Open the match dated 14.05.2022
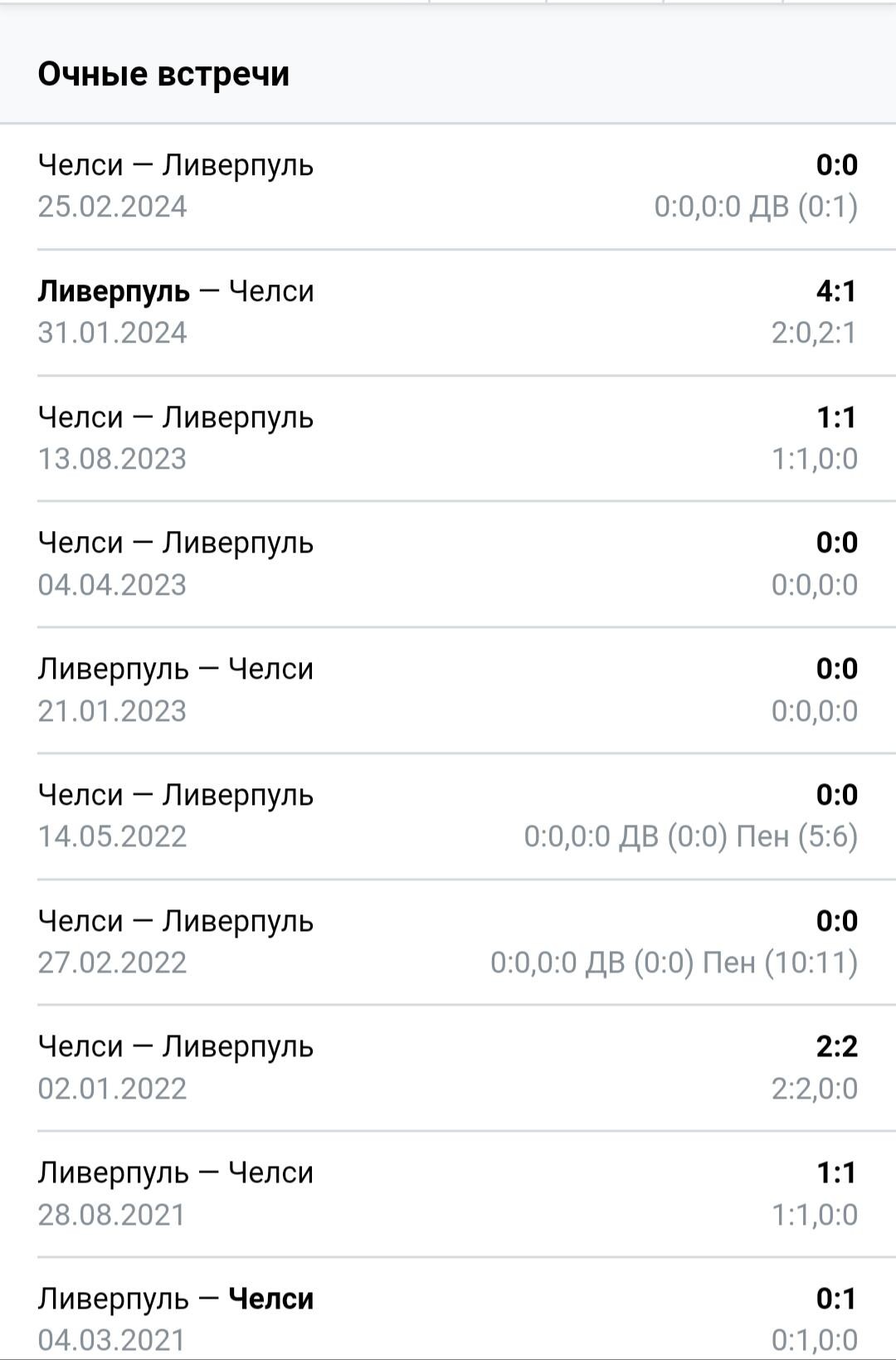 click(x=448, y=816)
